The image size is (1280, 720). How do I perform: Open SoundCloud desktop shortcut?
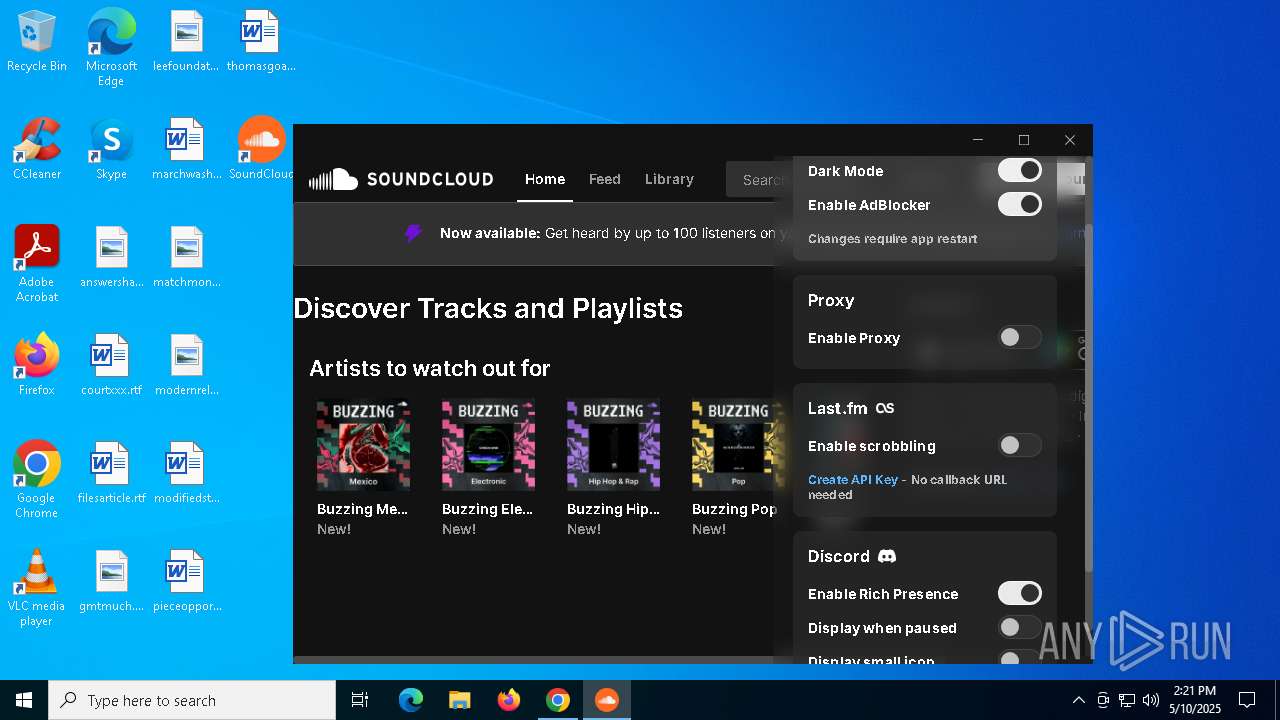[262, 149]
